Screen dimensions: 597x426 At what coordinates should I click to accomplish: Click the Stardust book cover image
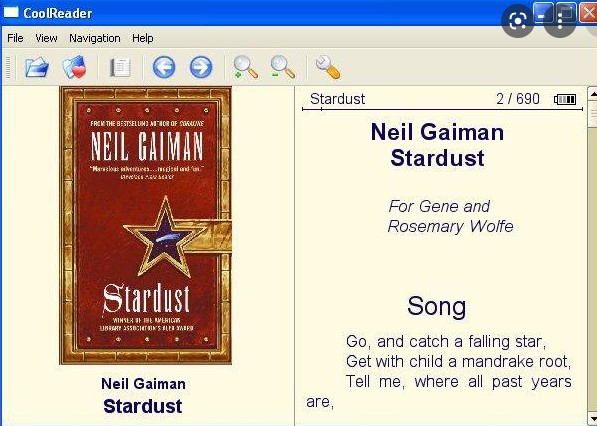145,225
